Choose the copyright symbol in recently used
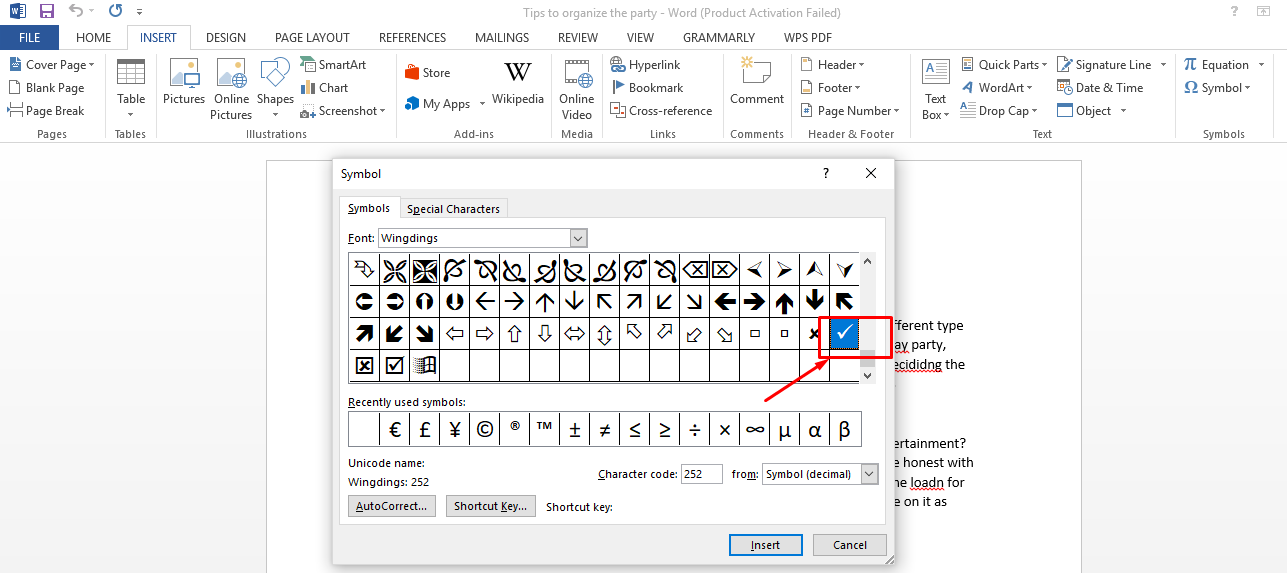This screenshot has height=573, width=1287. tap(485, 430)
